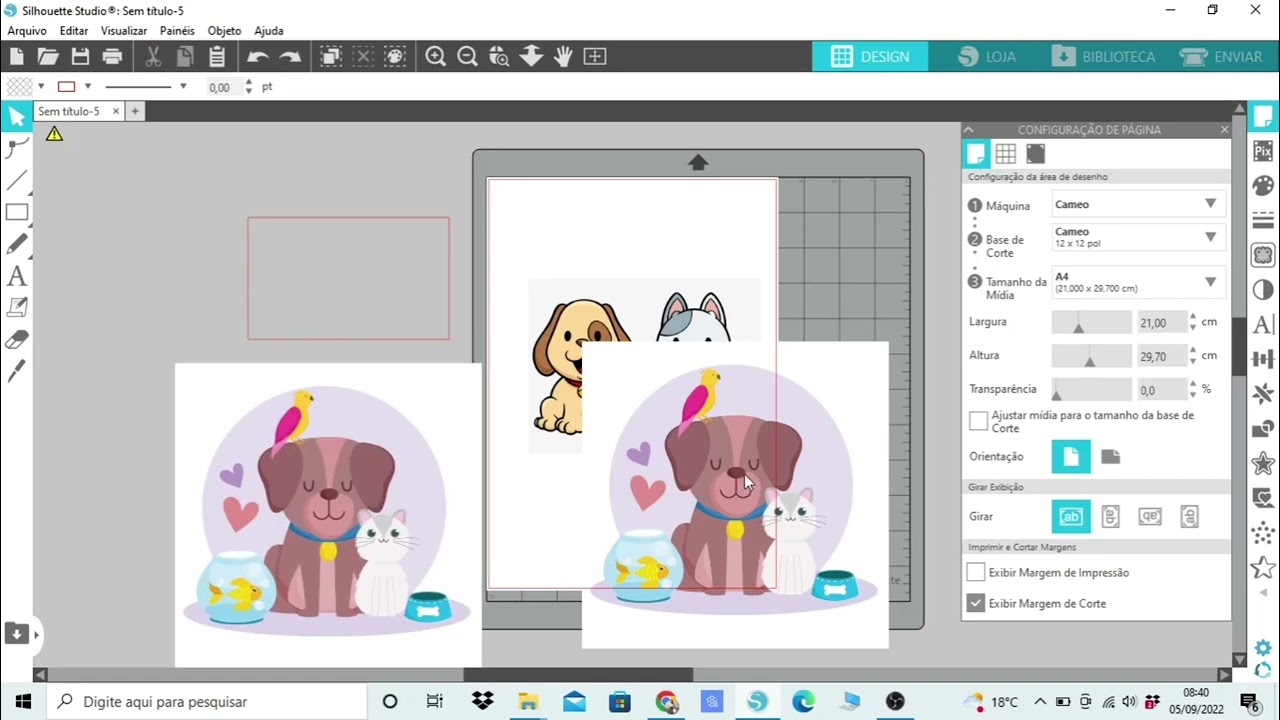Open the Base de Corte dropdown
The image size is (1280, 720).
pos(1139,237)
